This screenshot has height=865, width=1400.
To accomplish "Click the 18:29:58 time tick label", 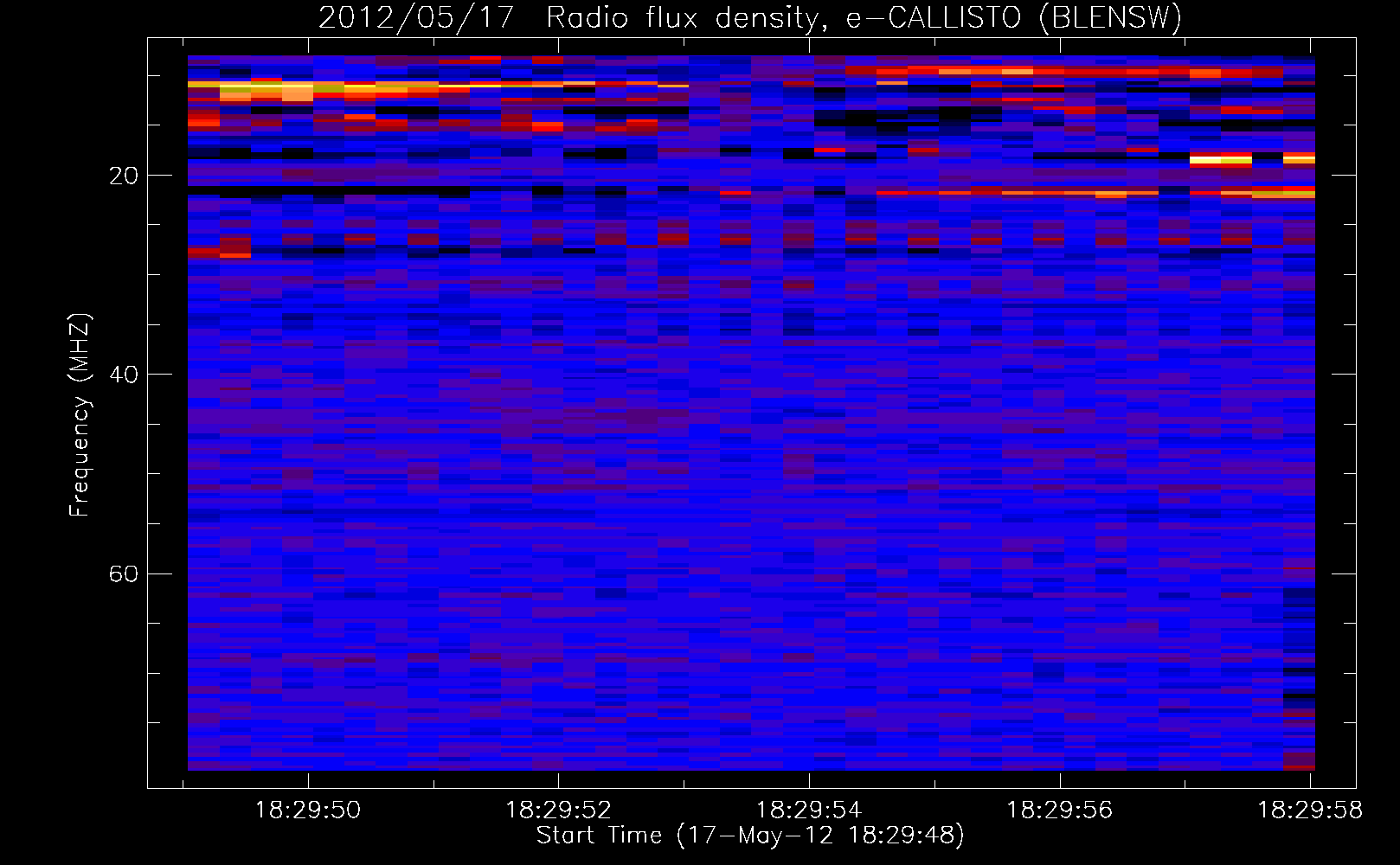I will 1310,811.
